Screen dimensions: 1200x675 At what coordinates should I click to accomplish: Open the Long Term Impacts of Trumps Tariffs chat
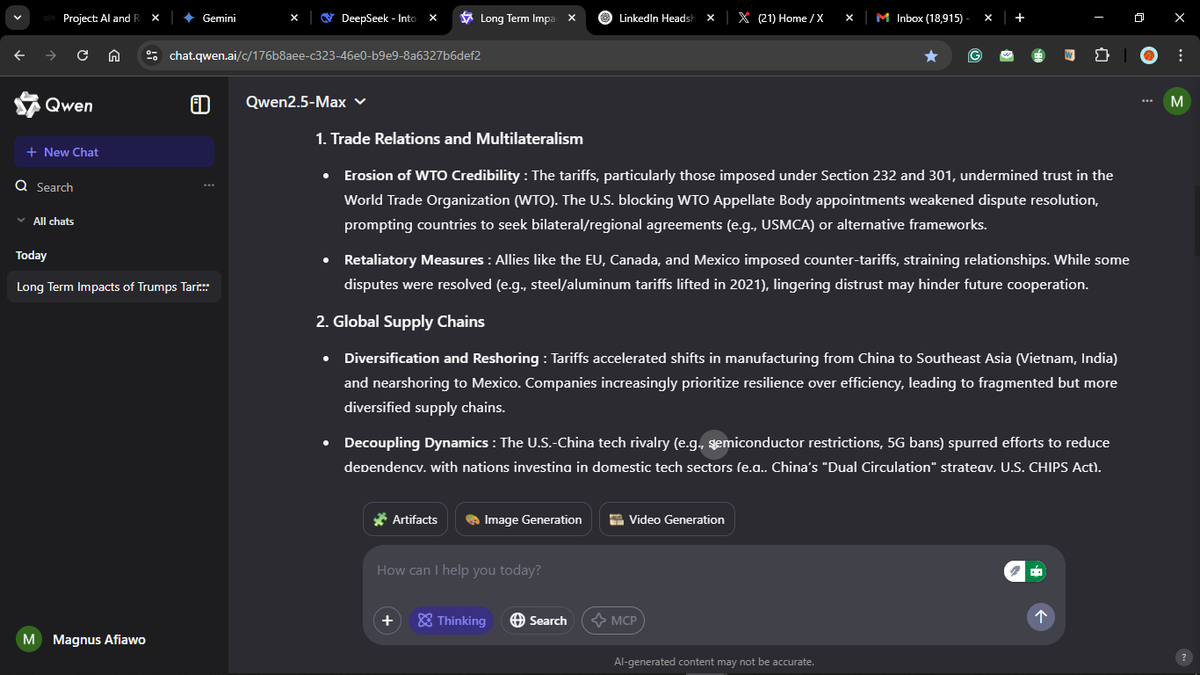click(114, 287)
